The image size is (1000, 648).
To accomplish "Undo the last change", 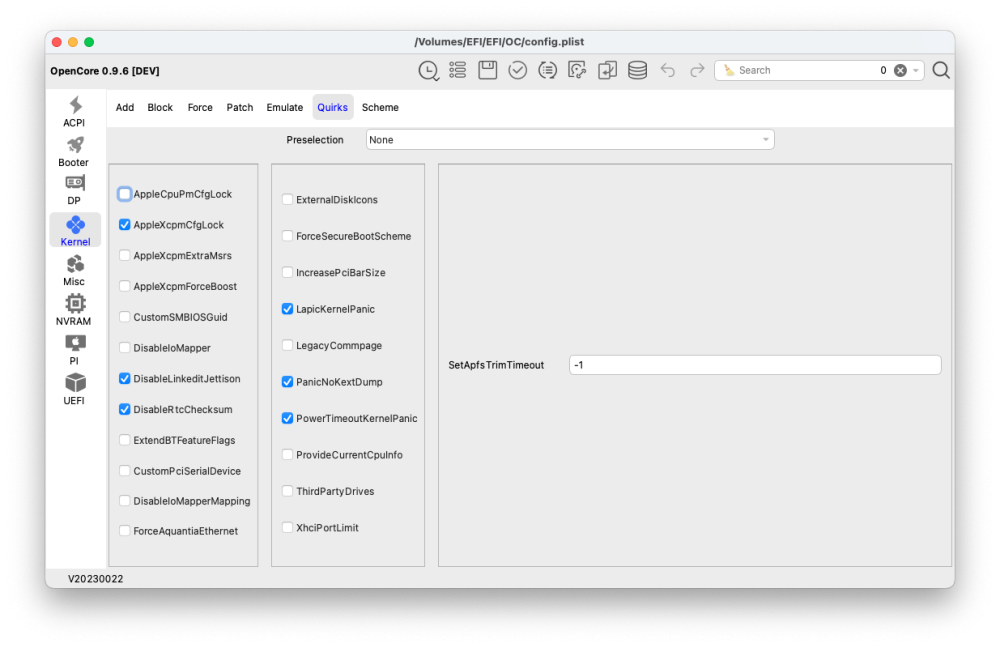I will pyautogui.click(x=668, y=70).
